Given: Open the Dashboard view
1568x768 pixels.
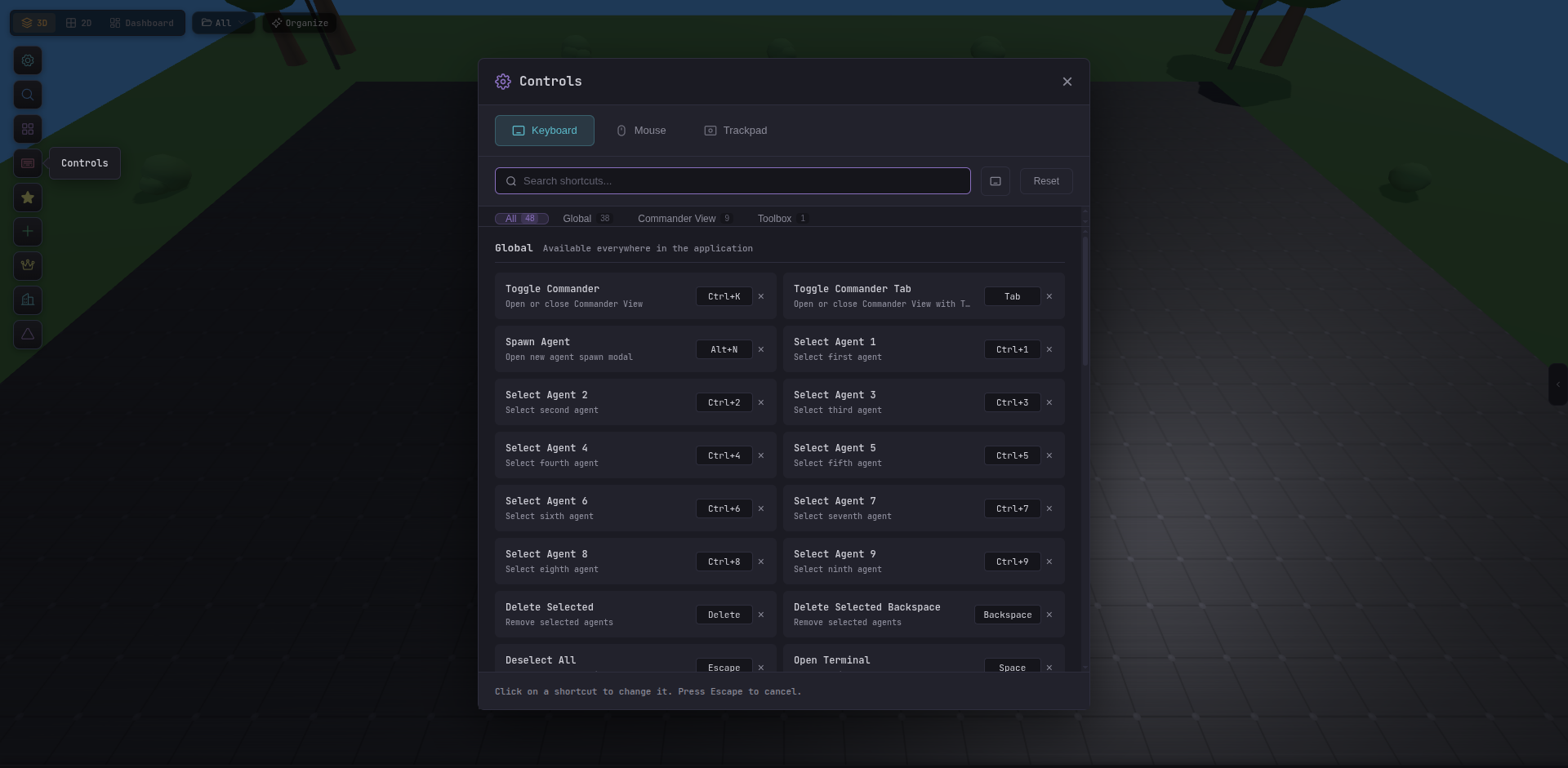Looking at the screenshot, I should (x=141, y=23).
